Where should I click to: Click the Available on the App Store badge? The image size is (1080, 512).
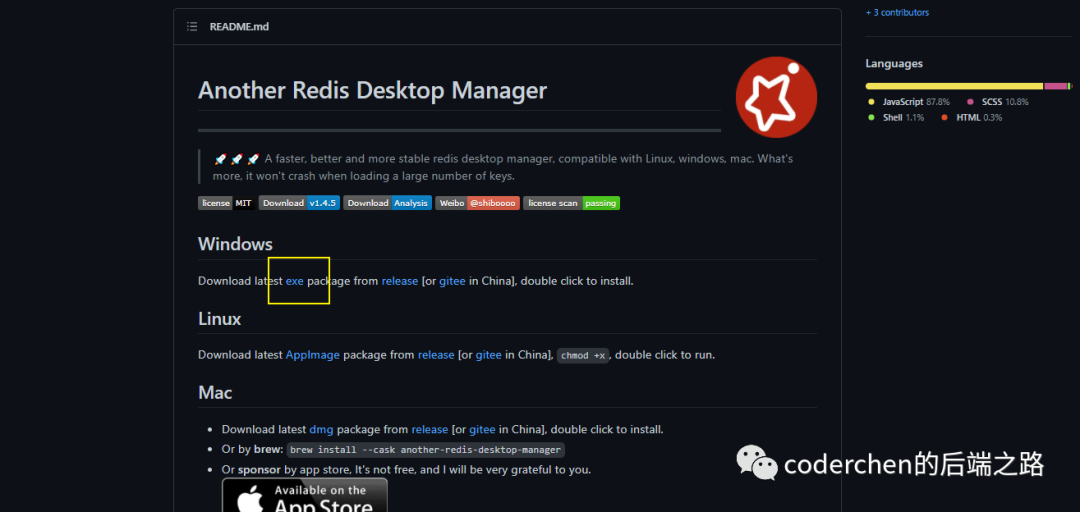point(304,495)
